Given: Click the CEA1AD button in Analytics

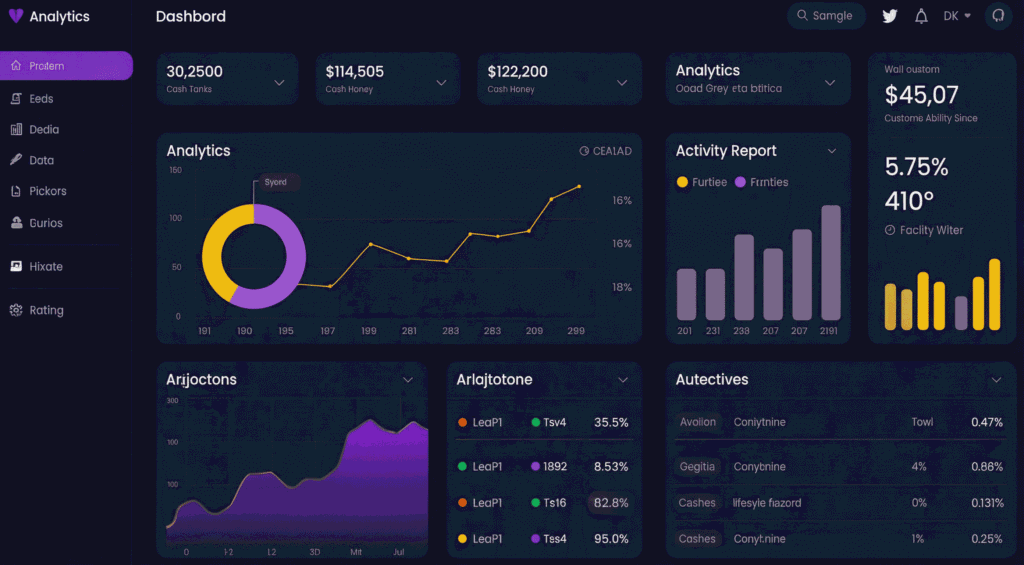Looking at the screenshot, I should pyautogui.click(x=605, y=151).
